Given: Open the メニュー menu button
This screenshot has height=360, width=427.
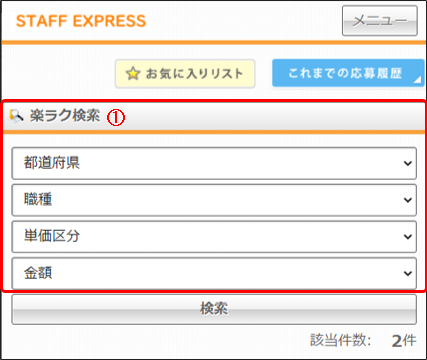Looking at the screenshot, I should click(380, 21).
